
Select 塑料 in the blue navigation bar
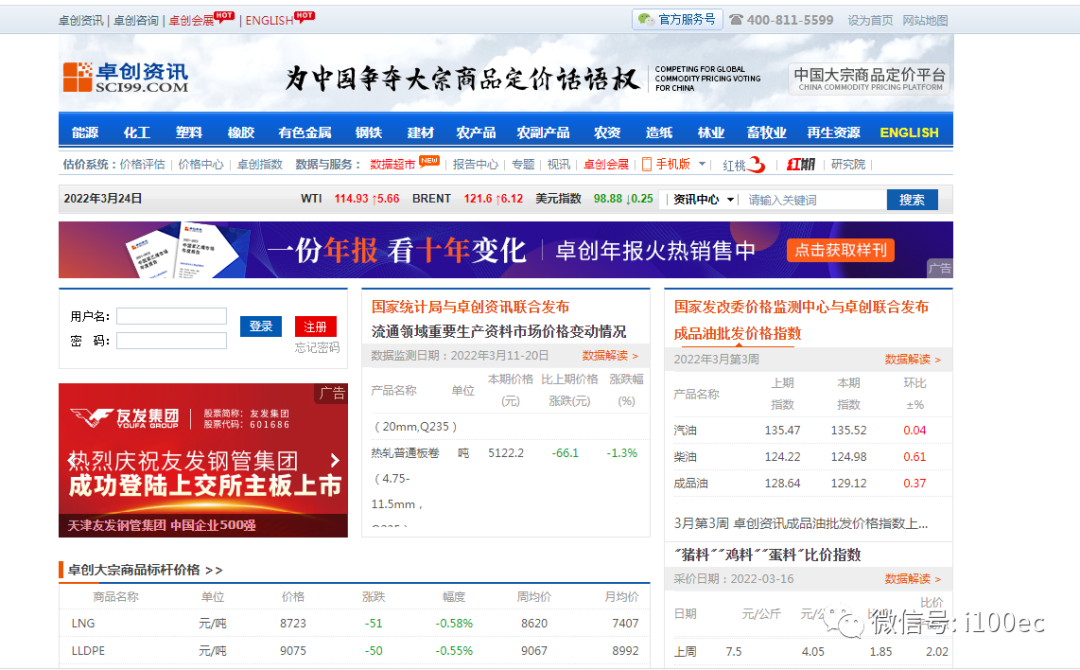pos(189,132)
